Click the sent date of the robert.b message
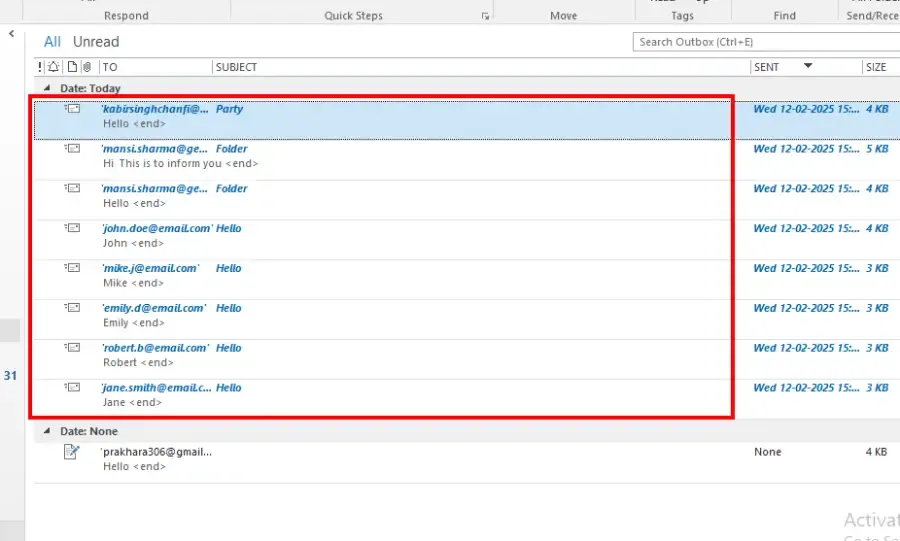 coord(806,348)
